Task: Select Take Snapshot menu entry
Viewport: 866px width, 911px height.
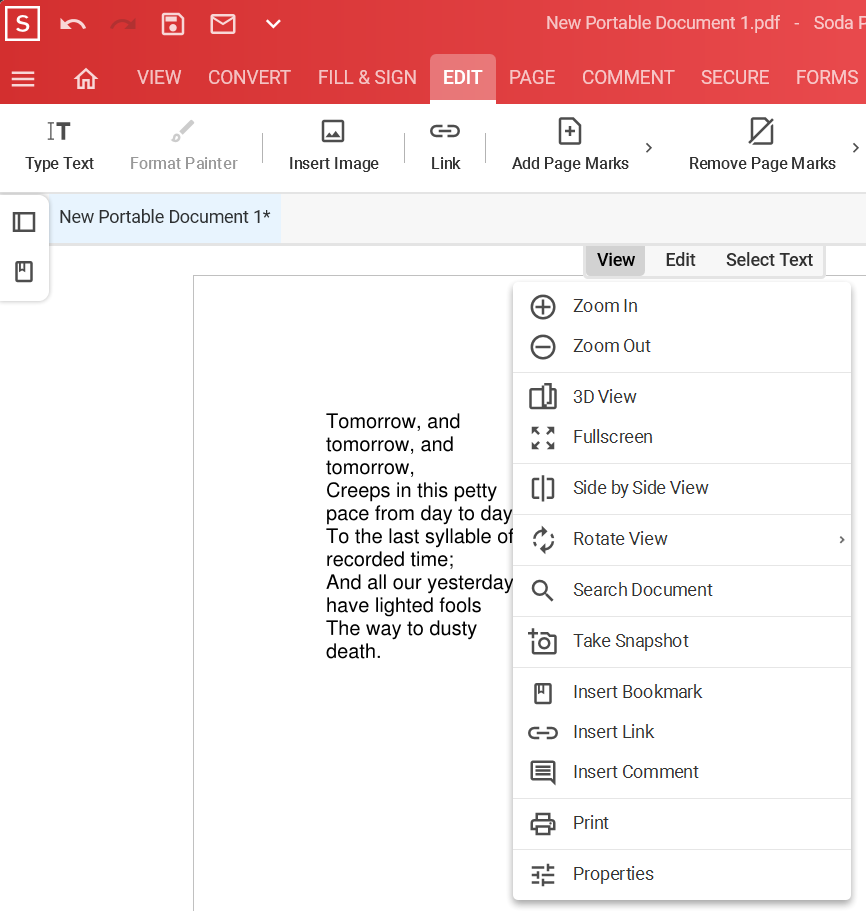Action: [682, 641]
